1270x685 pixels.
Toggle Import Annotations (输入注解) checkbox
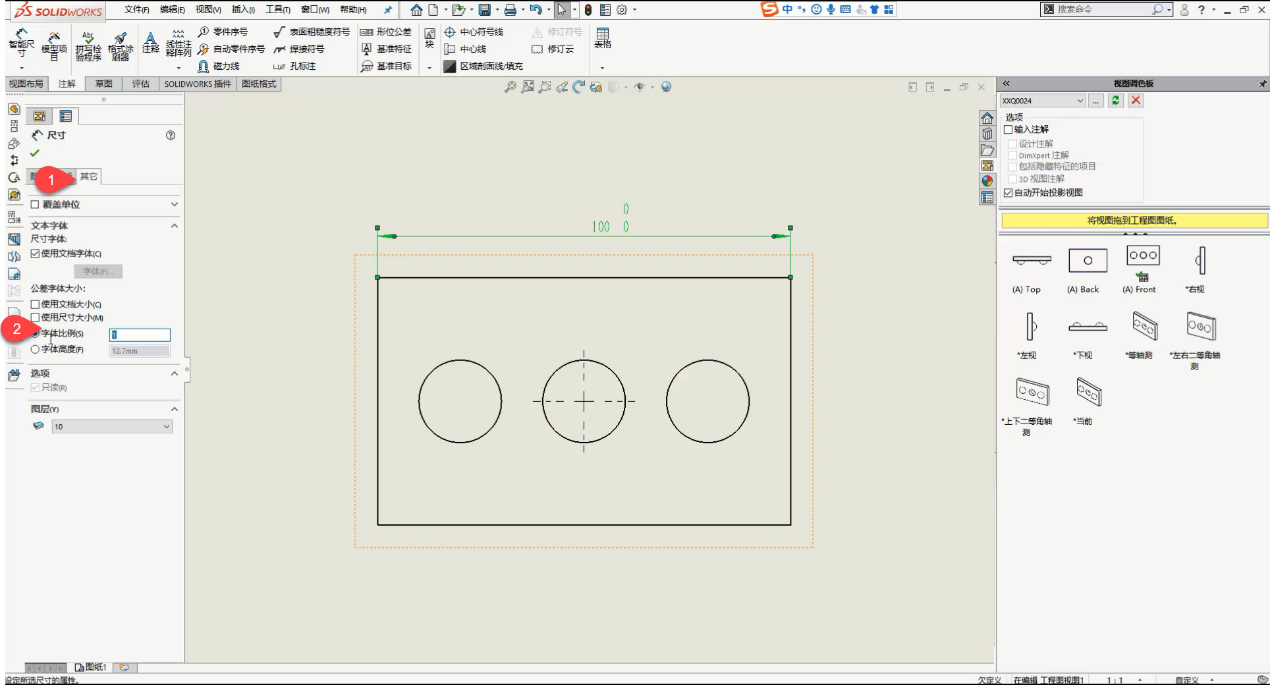[1008, 130]
